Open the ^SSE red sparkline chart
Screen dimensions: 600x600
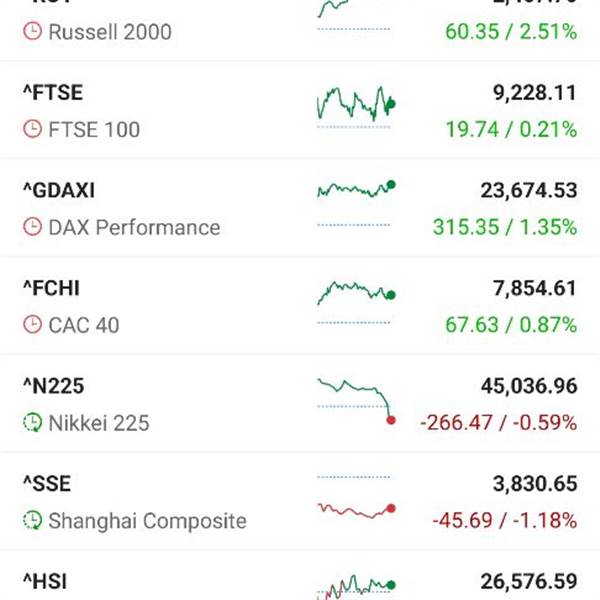click(x=356, y=497)
